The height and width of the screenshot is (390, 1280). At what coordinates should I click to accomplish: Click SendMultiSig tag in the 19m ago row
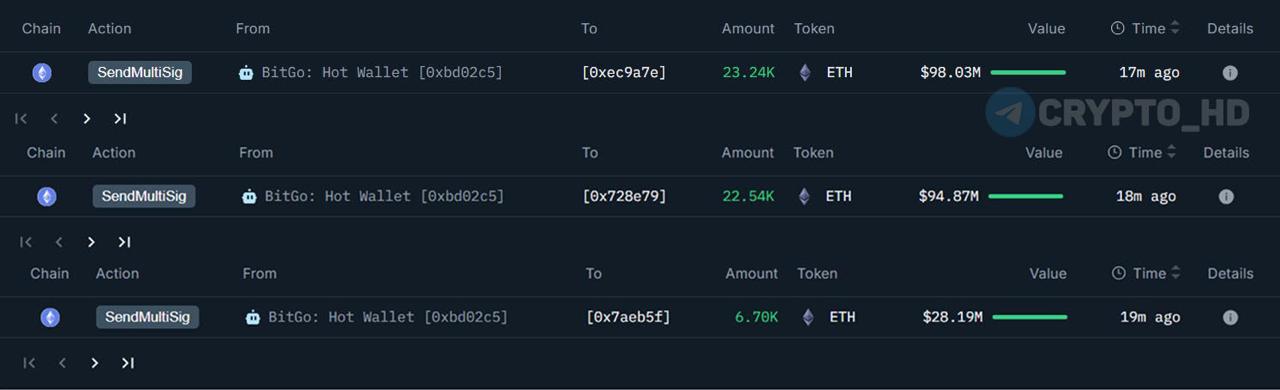click(148, 318)
